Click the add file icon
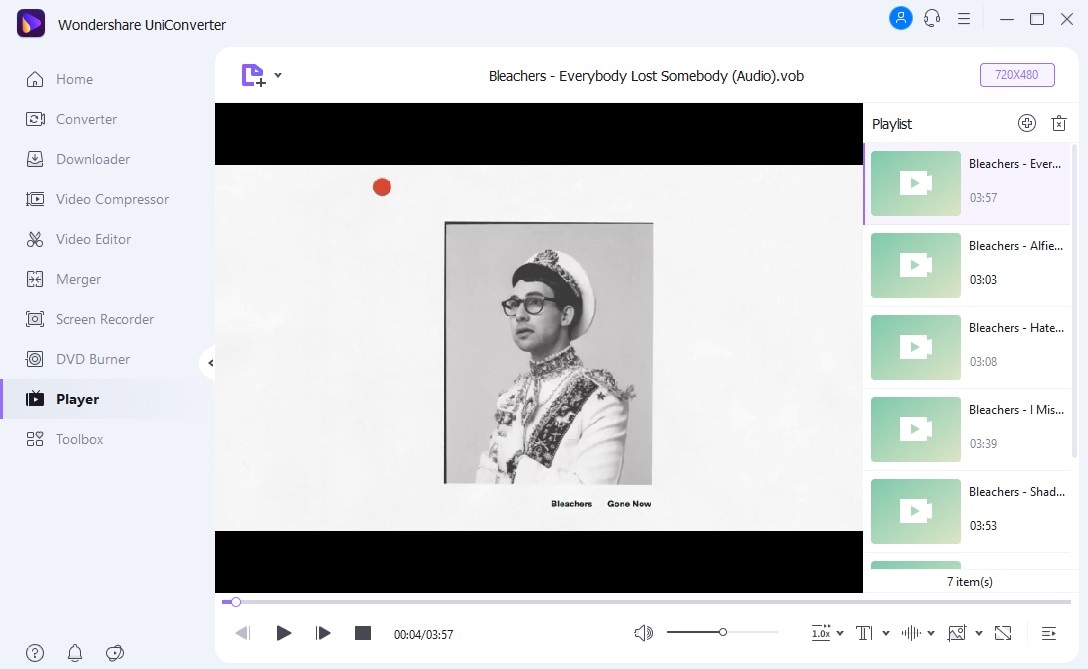The width and height of the screenshot is (1088, 669). [253, 75]
